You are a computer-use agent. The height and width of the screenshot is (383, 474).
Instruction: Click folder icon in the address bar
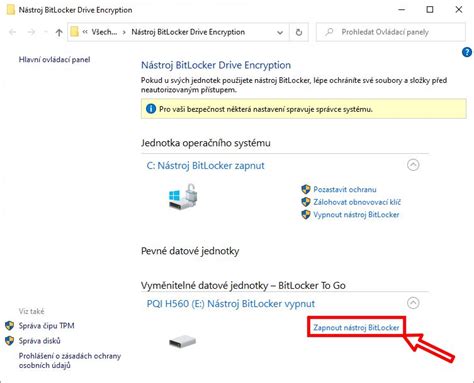(75, 32)
